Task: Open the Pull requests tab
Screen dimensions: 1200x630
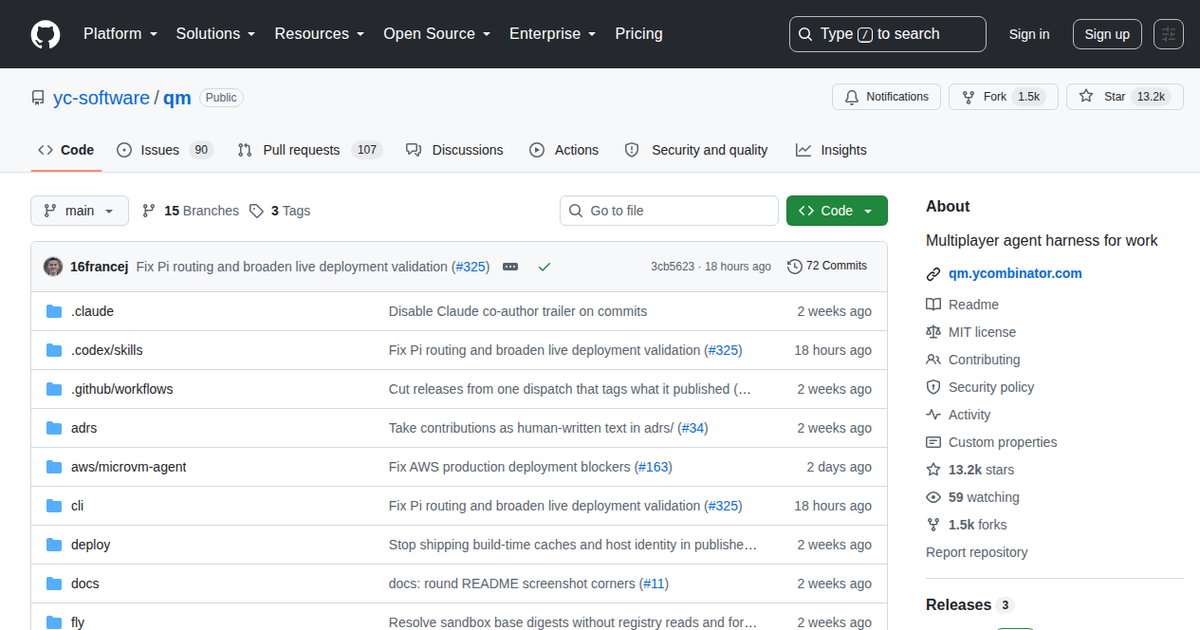Action: pos(310,150)
